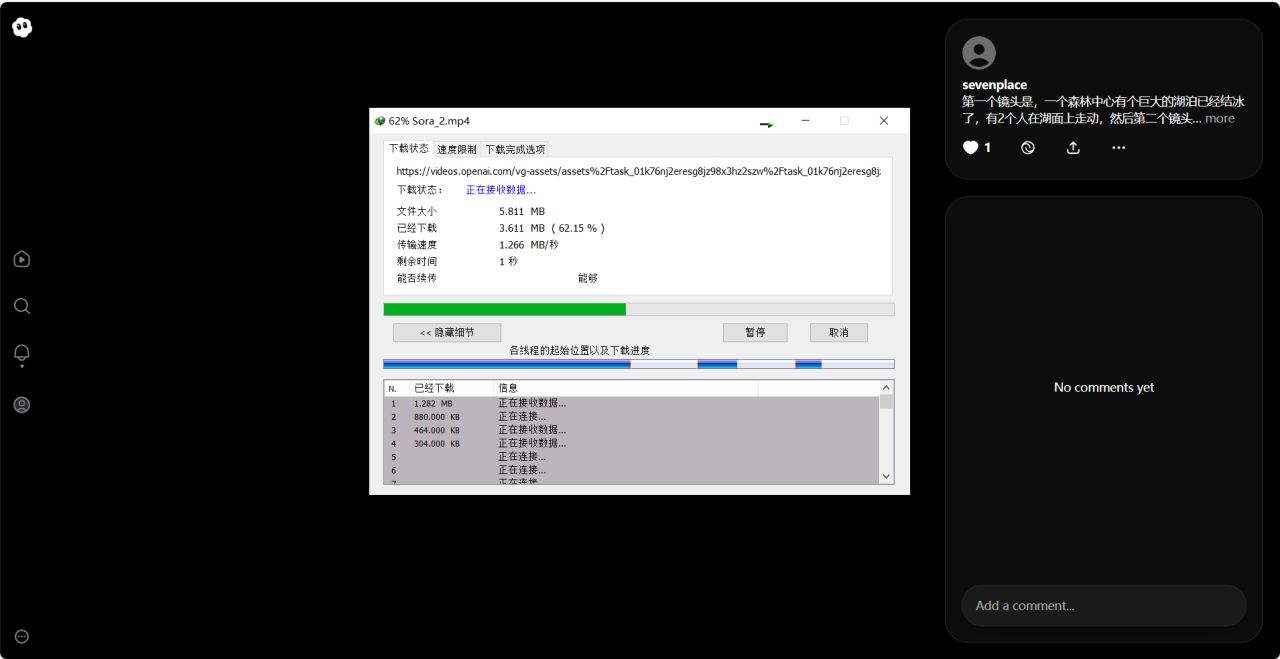Screen dimensions: 1280x659
Task: Click the 1 秒 remaining time value
Action: click(509, 261)
